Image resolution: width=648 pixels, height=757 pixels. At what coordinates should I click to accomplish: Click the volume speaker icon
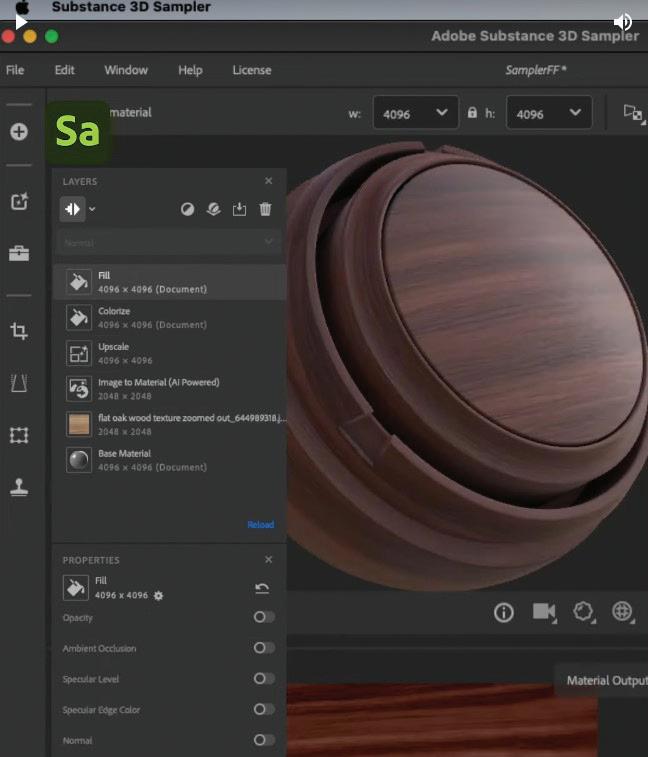pos(623,22)
